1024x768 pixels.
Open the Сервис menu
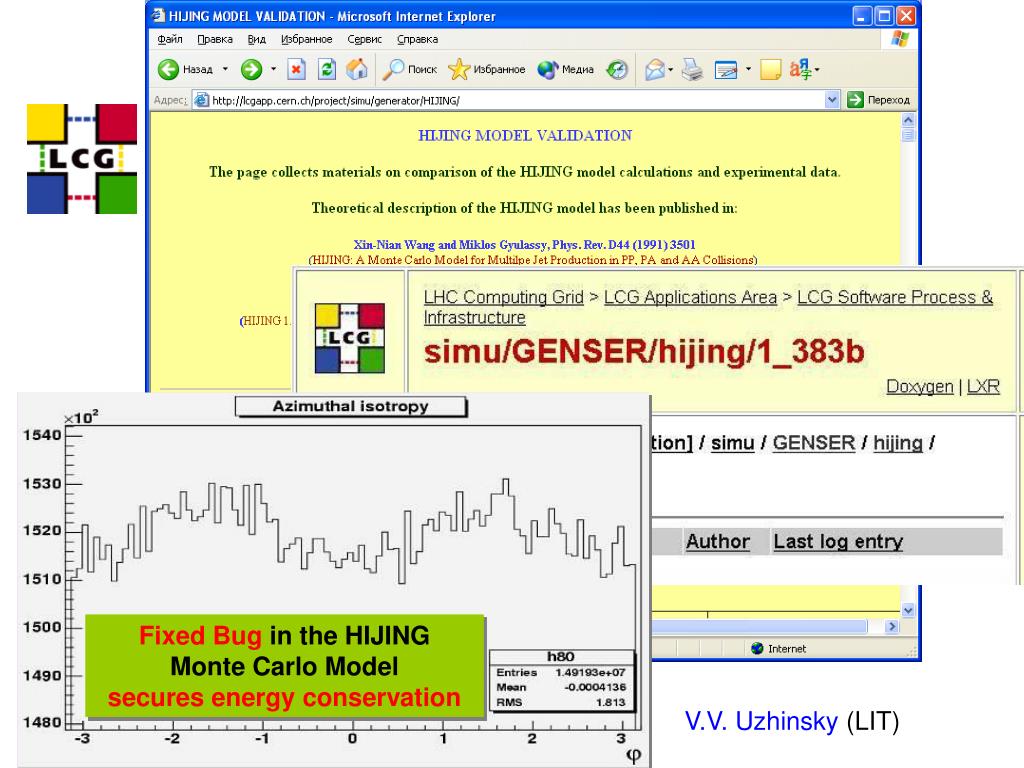coord(364,39)
